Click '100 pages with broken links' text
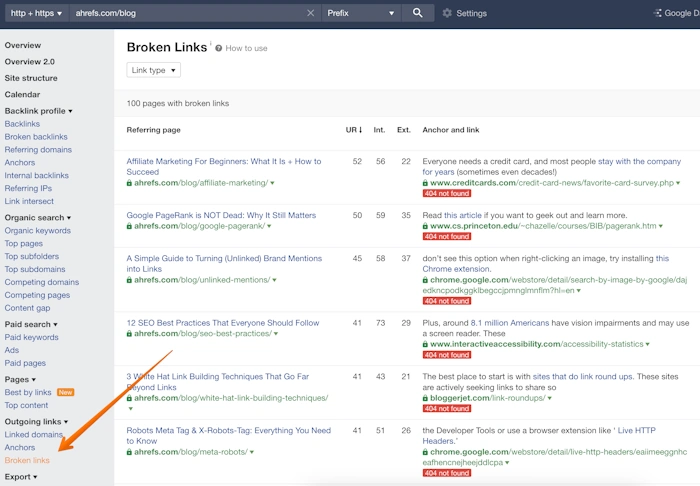Screen dimensions: 700x486 (x=178, y=103)
